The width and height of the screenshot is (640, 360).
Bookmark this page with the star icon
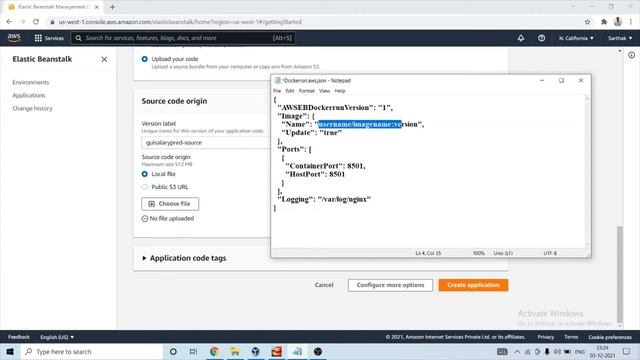[587, 22]
